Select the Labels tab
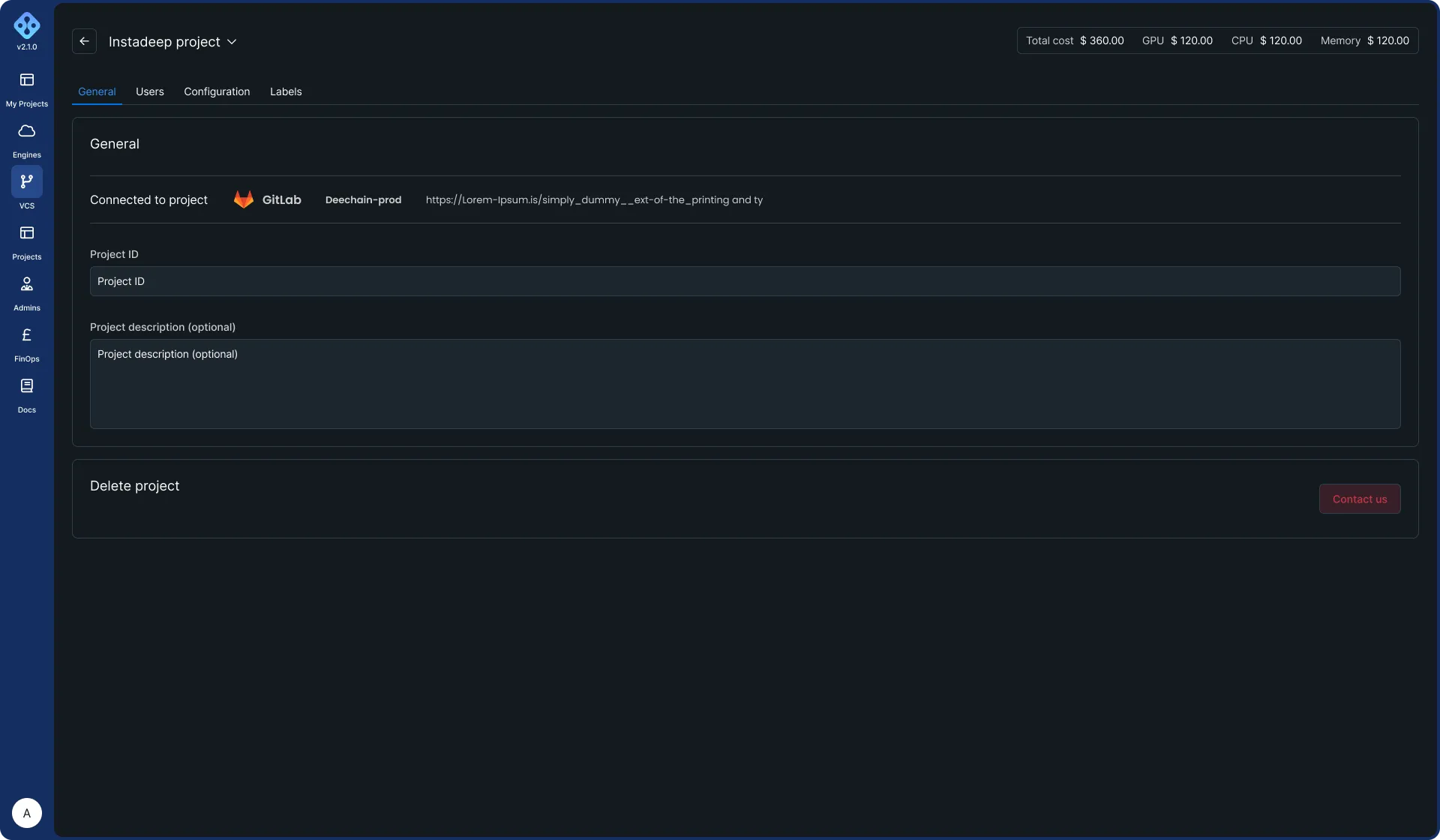 click(286, 91)
